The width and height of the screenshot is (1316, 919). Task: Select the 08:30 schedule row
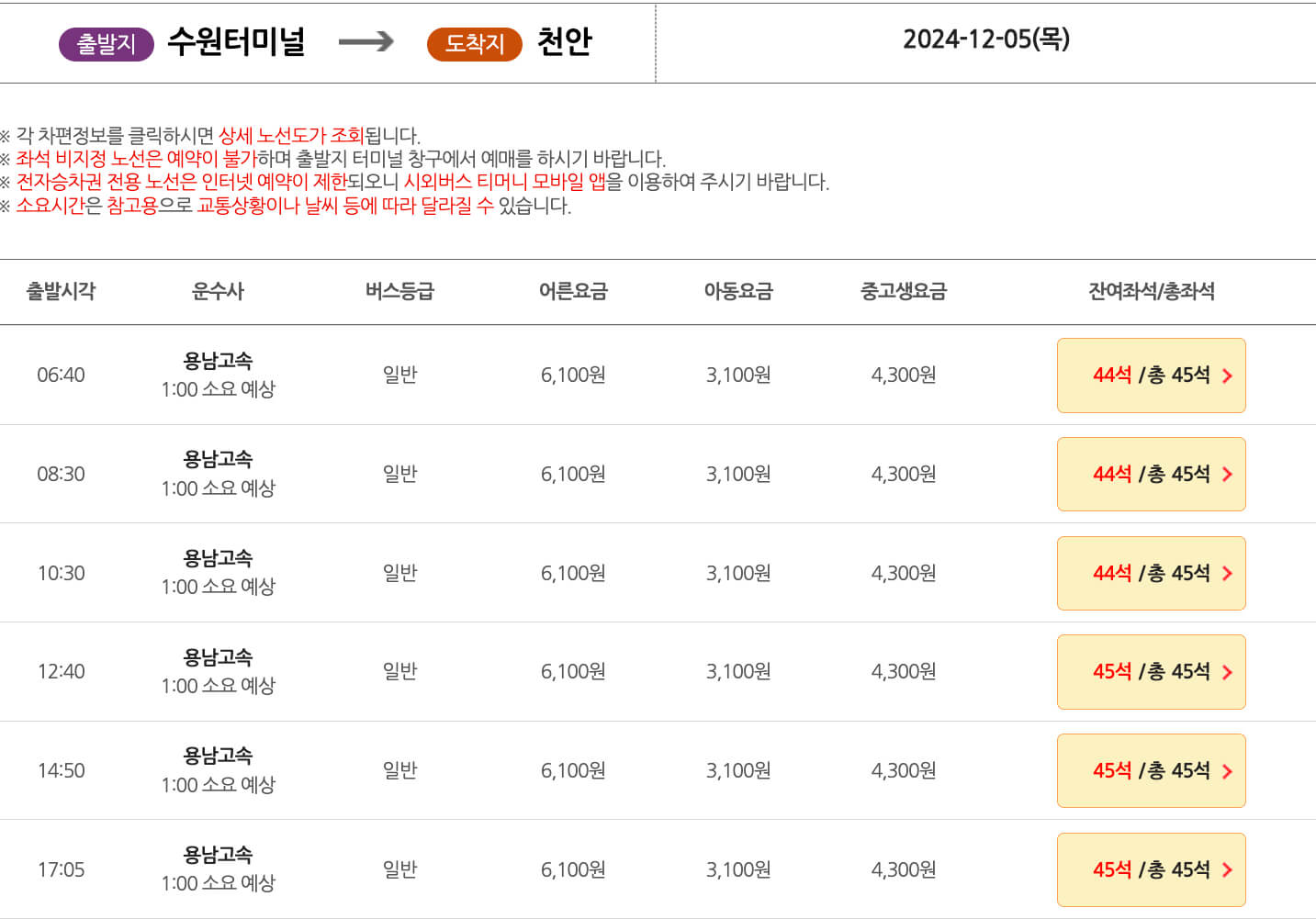coord(643,474)
